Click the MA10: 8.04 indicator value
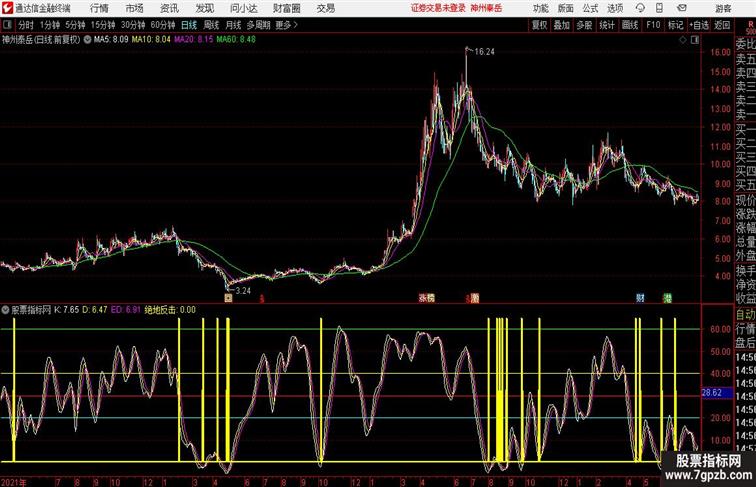Image resolution: width=756 pixels, height=487 pixels. click(x=151, y=40)
